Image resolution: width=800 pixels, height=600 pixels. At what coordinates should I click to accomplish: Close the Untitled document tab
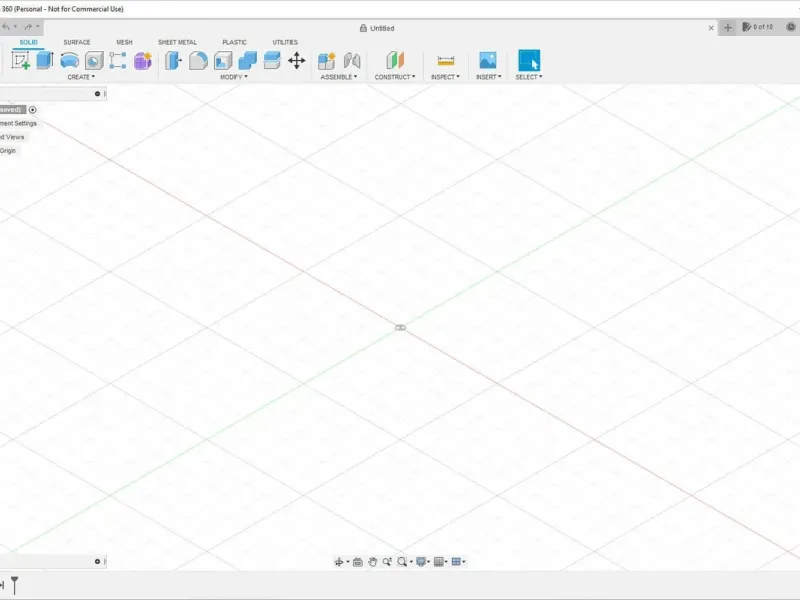click(711, 28)
